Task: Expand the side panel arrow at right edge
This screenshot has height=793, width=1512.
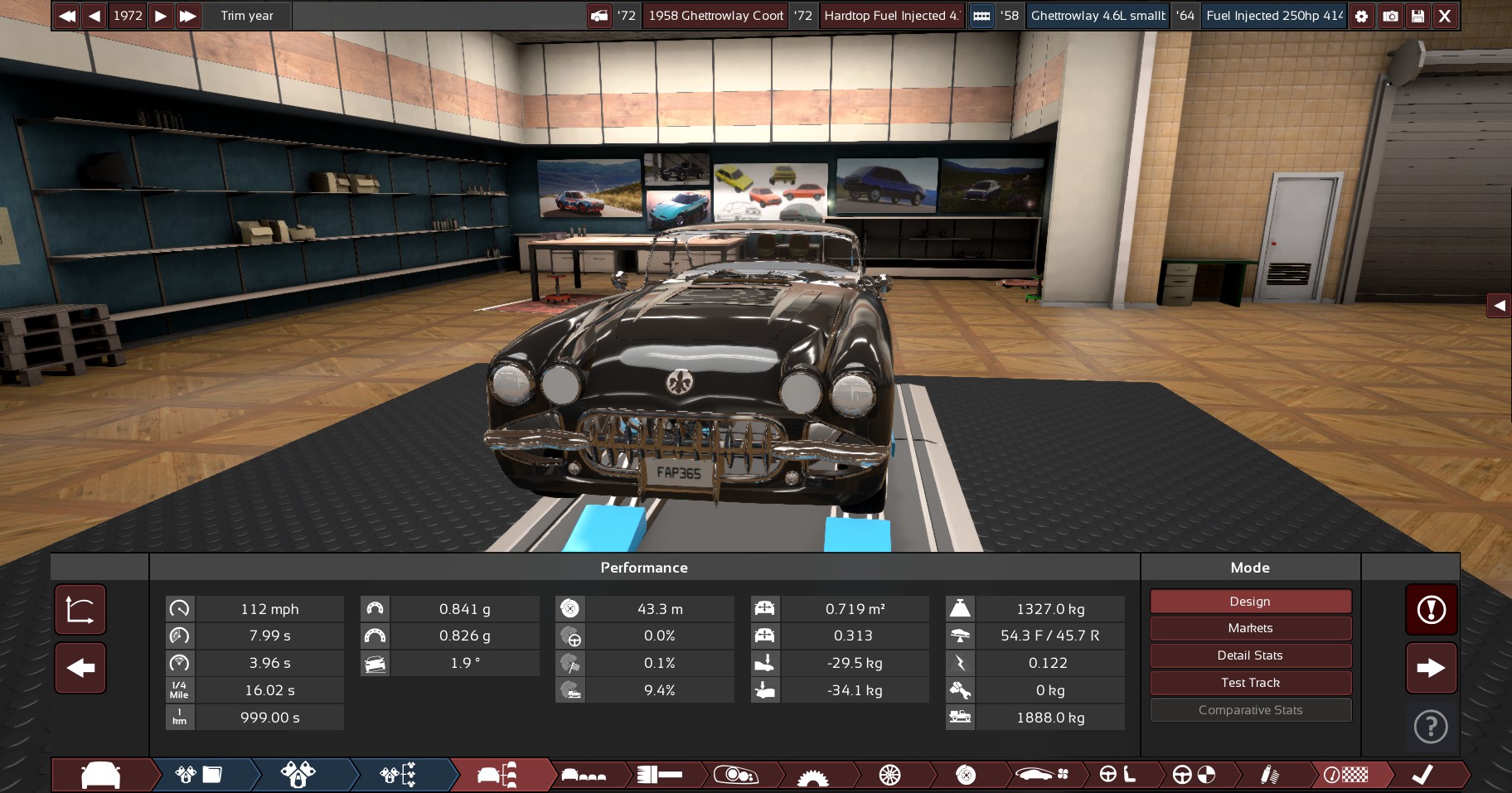Action: click(x=1500, y=306)
